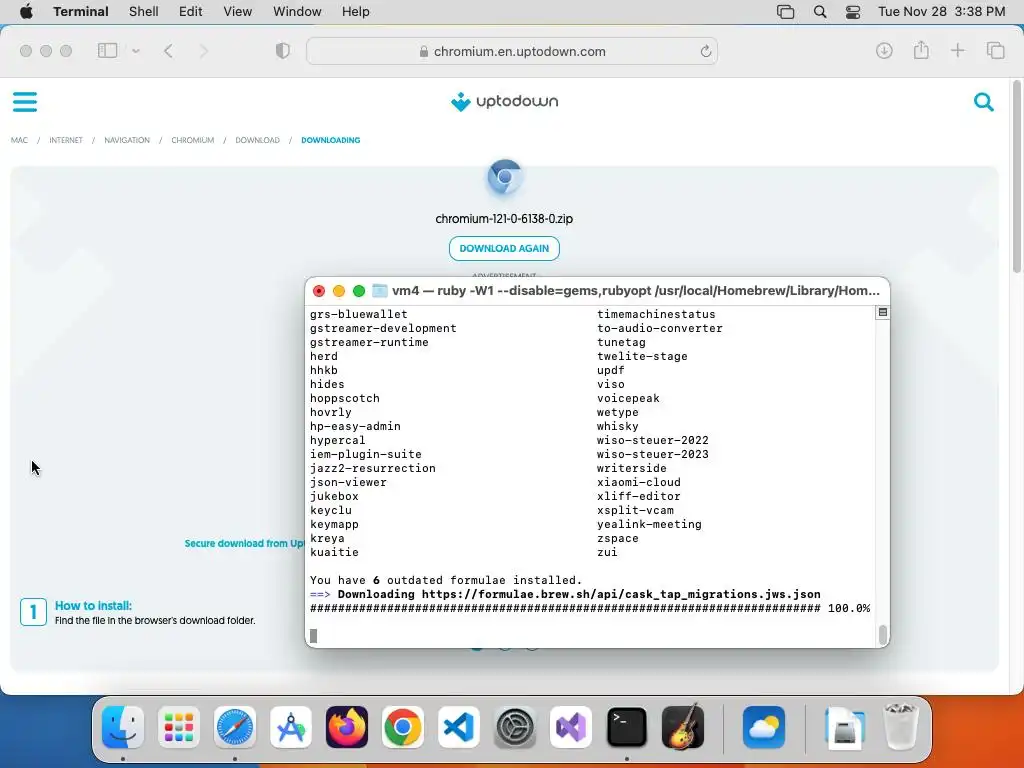Click the Terminal window scrollbar thumb

(883, 635)
